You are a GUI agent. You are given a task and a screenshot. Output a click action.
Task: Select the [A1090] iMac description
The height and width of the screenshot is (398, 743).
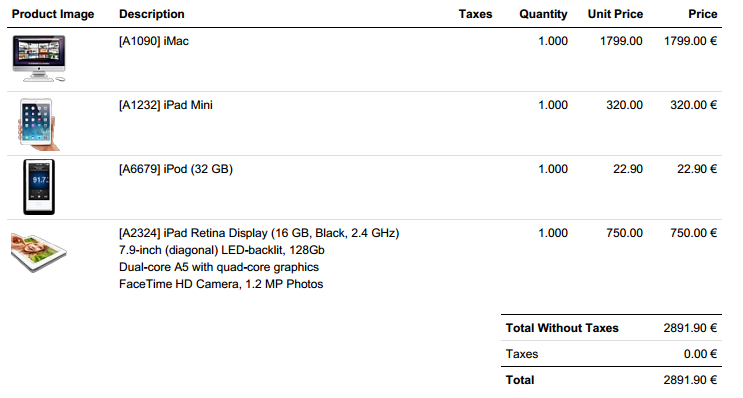154,41
